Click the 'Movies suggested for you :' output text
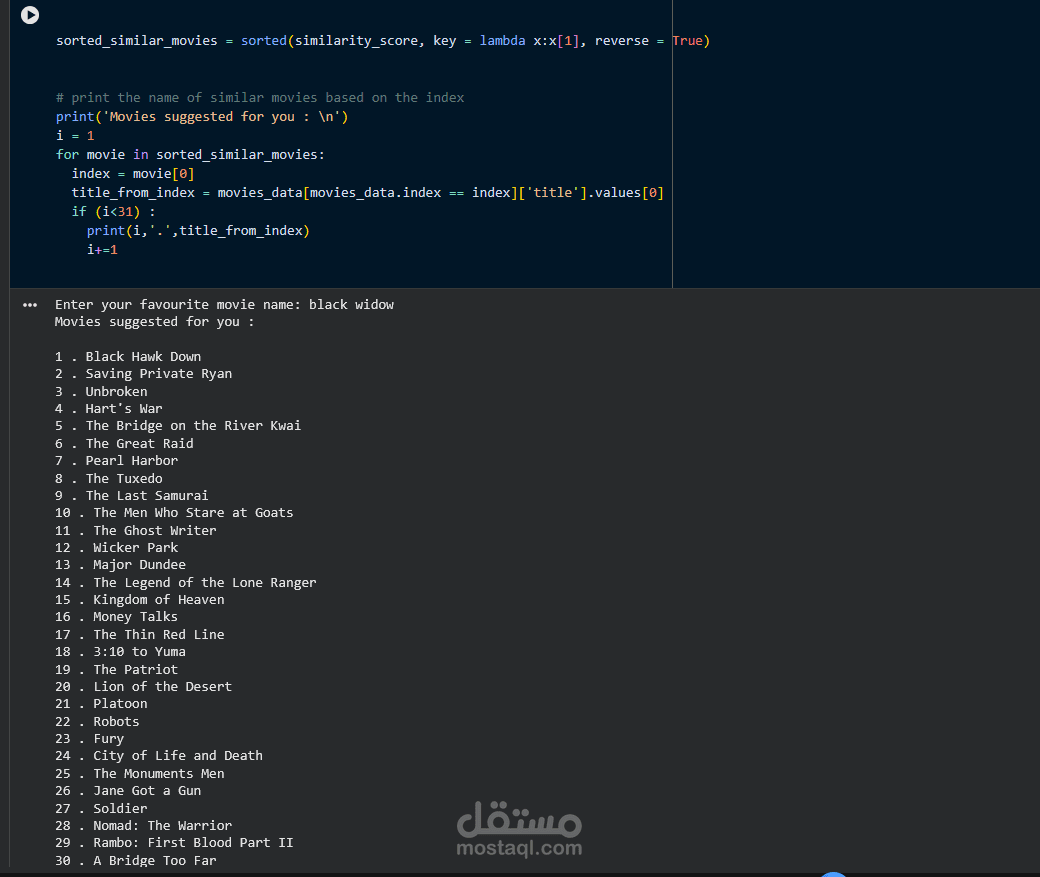This screenshot has width=1040, height=877. pyautogui.click(x=155, y=322)
